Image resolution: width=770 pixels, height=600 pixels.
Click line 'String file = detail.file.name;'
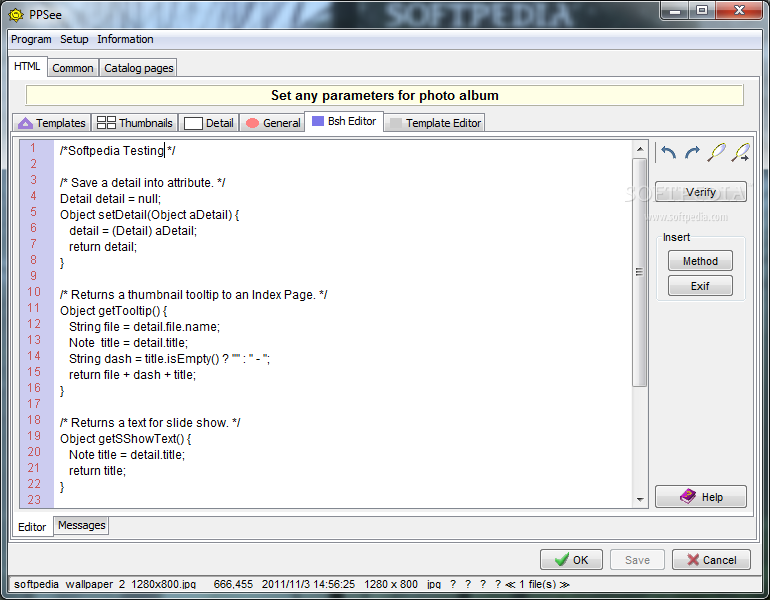144,327
